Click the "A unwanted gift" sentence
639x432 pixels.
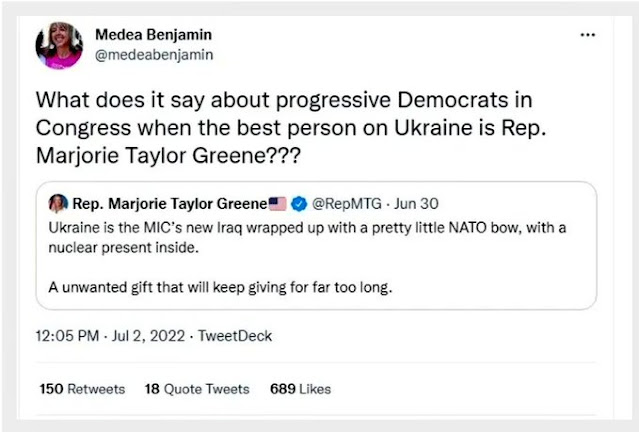pos(219,287)
